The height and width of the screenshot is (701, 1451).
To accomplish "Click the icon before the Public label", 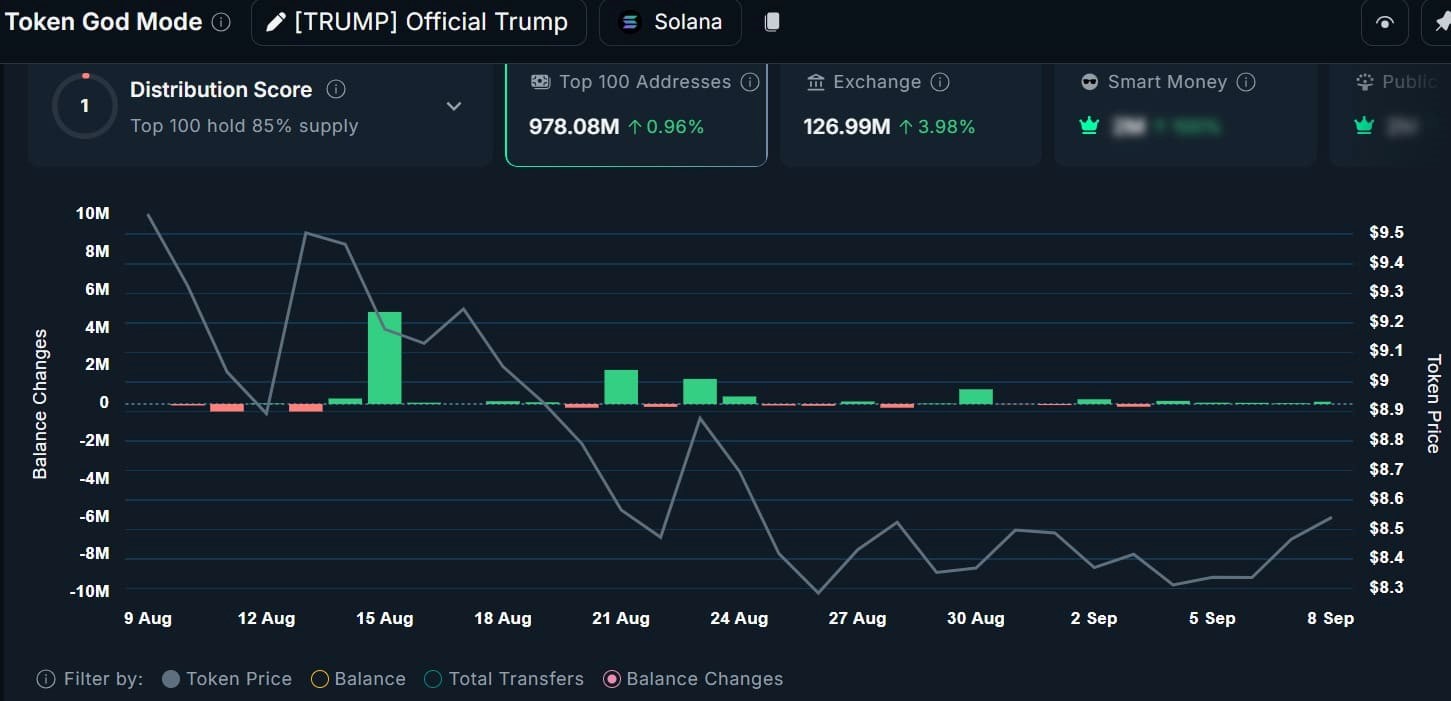I will click(x=1365, y=82).
